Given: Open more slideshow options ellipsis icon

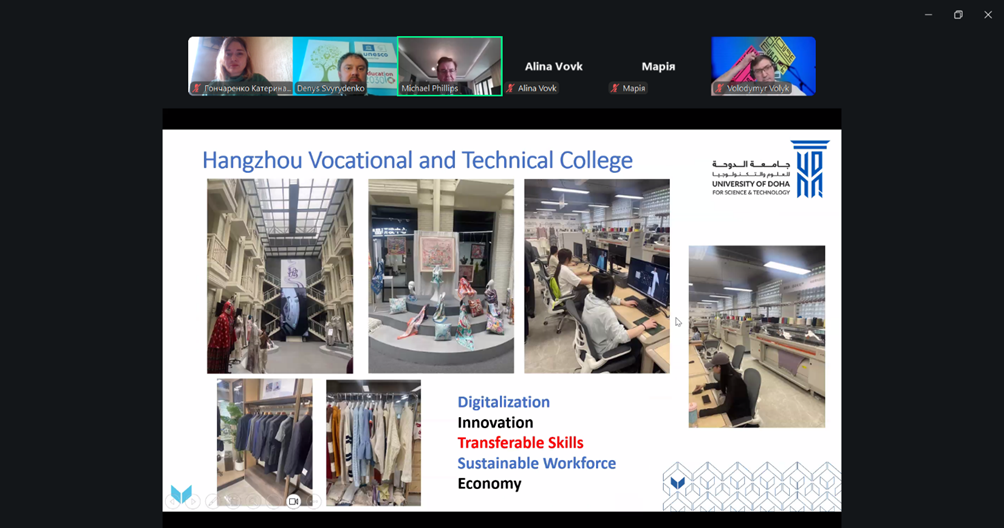Looking at the screenshot, I should pyautogui.click(x=314, y=501).
